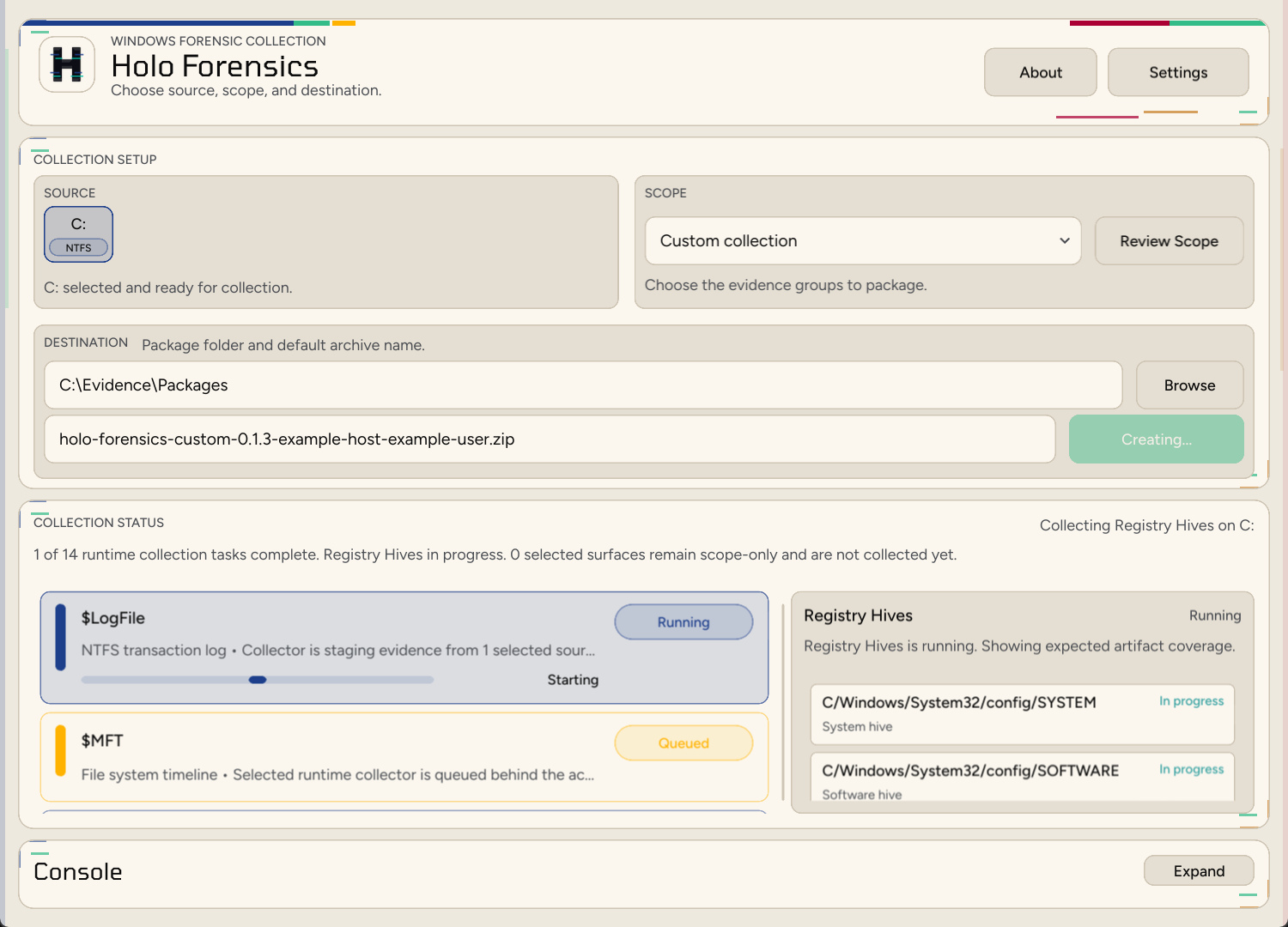Screen dimensions: 1288x927
Task: Click the archive file name field
Action: [x=550, y=439]
